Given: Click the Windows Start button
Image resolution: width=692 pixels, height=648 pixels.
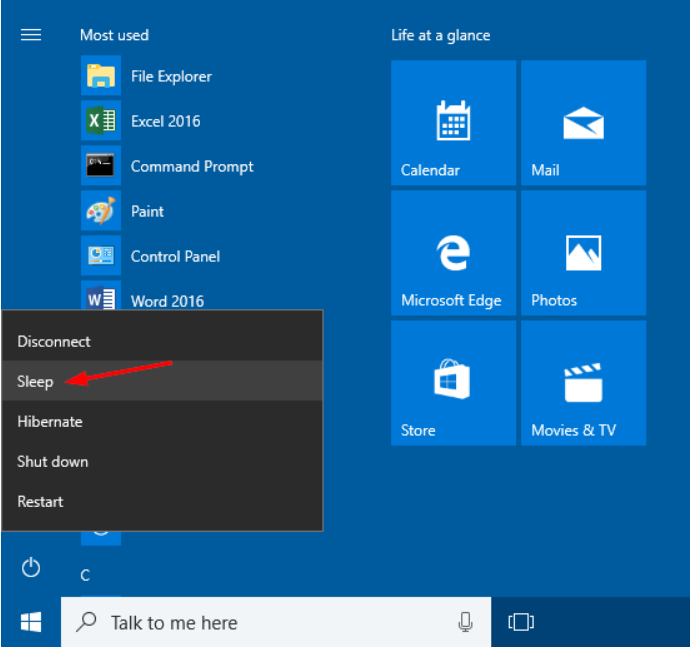Looking at the screenshot, I should point(31,623).
